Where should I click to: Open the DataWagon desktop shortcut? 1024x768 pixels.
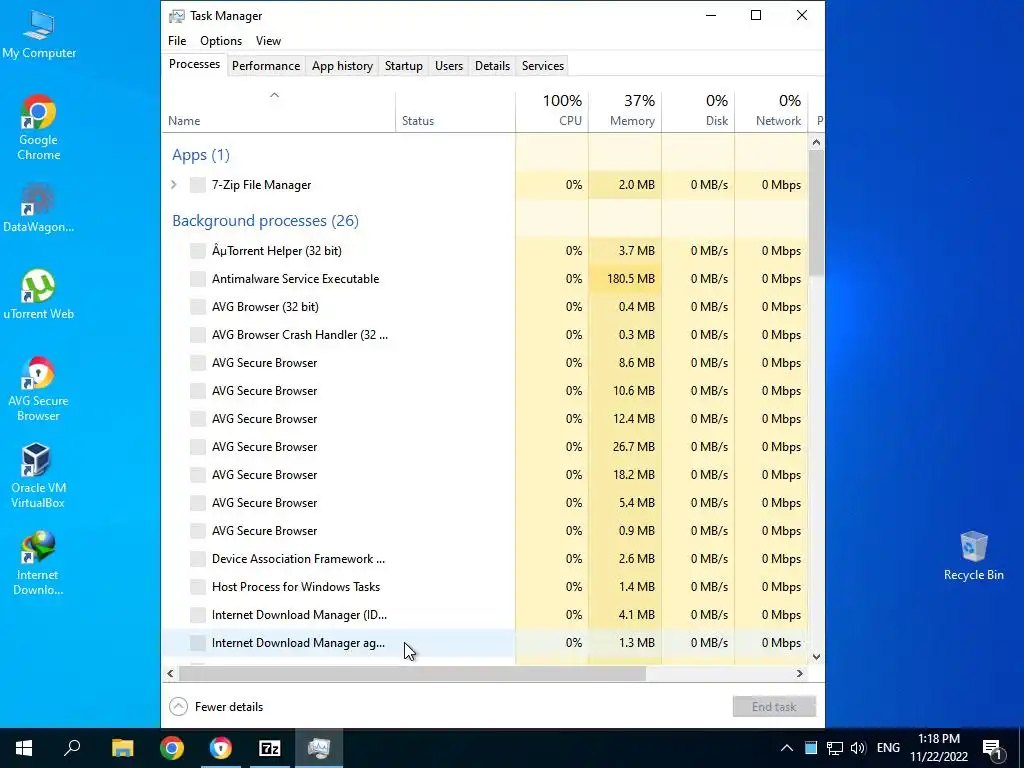pos(39,208)
